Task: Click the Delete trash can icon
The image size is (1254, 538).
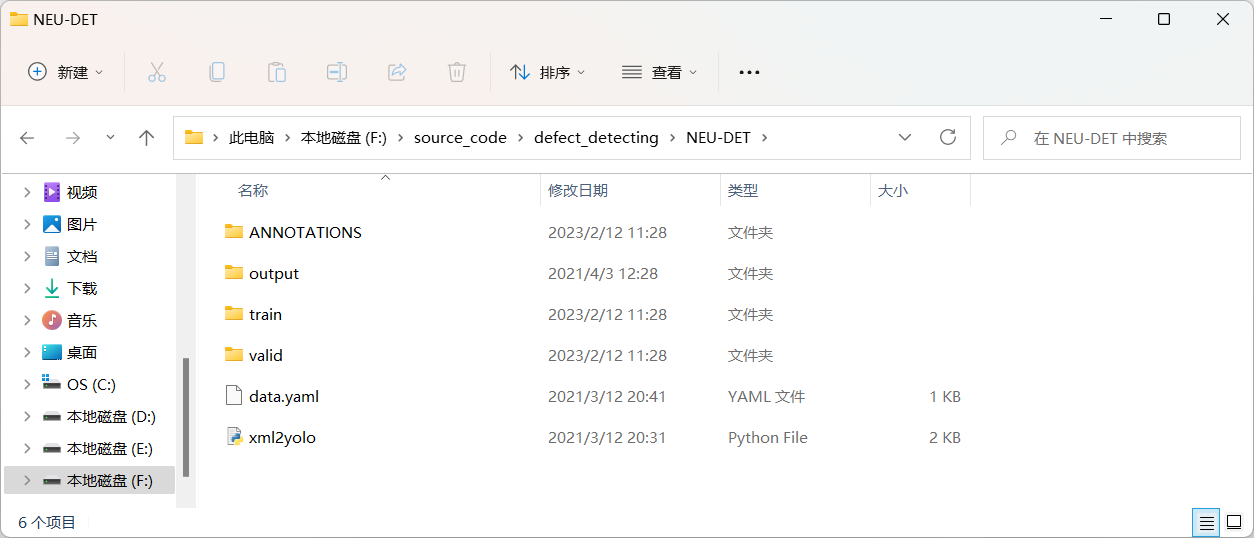Action: point(457,72)
